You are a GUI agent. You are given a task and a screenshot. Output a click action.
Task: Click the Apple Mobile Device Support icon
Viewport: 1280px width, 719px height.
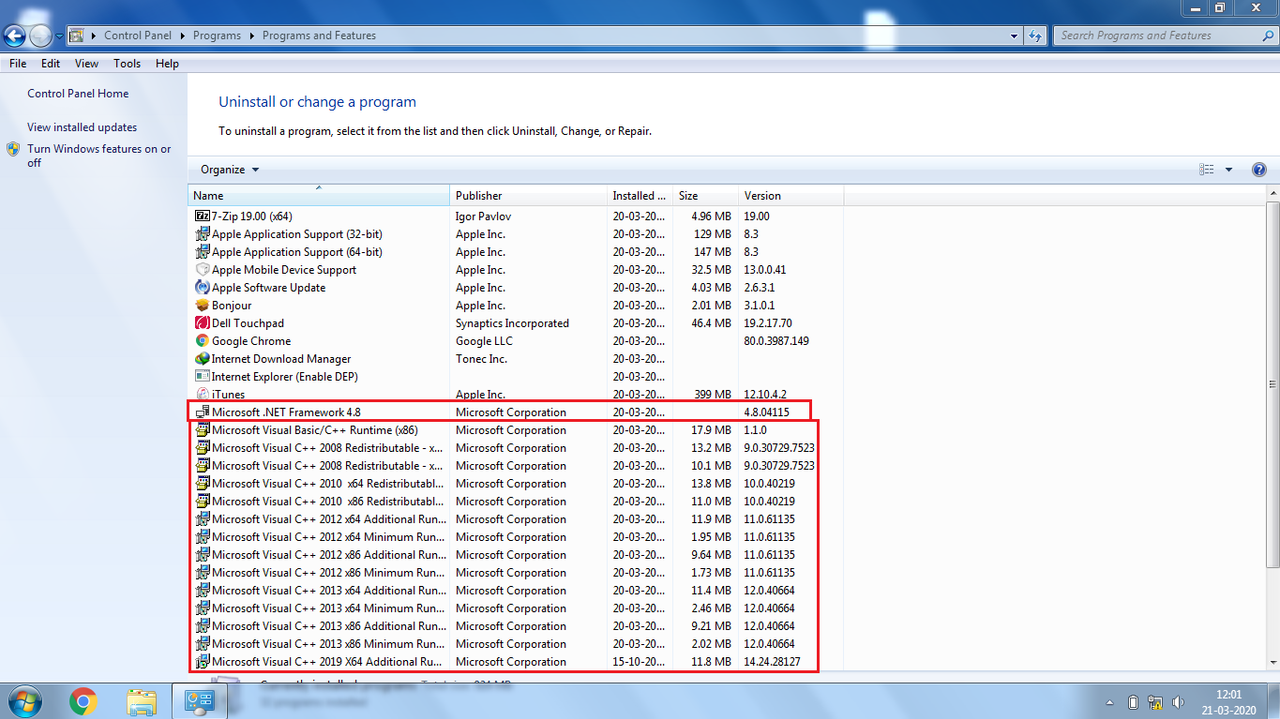coord(202,270)
